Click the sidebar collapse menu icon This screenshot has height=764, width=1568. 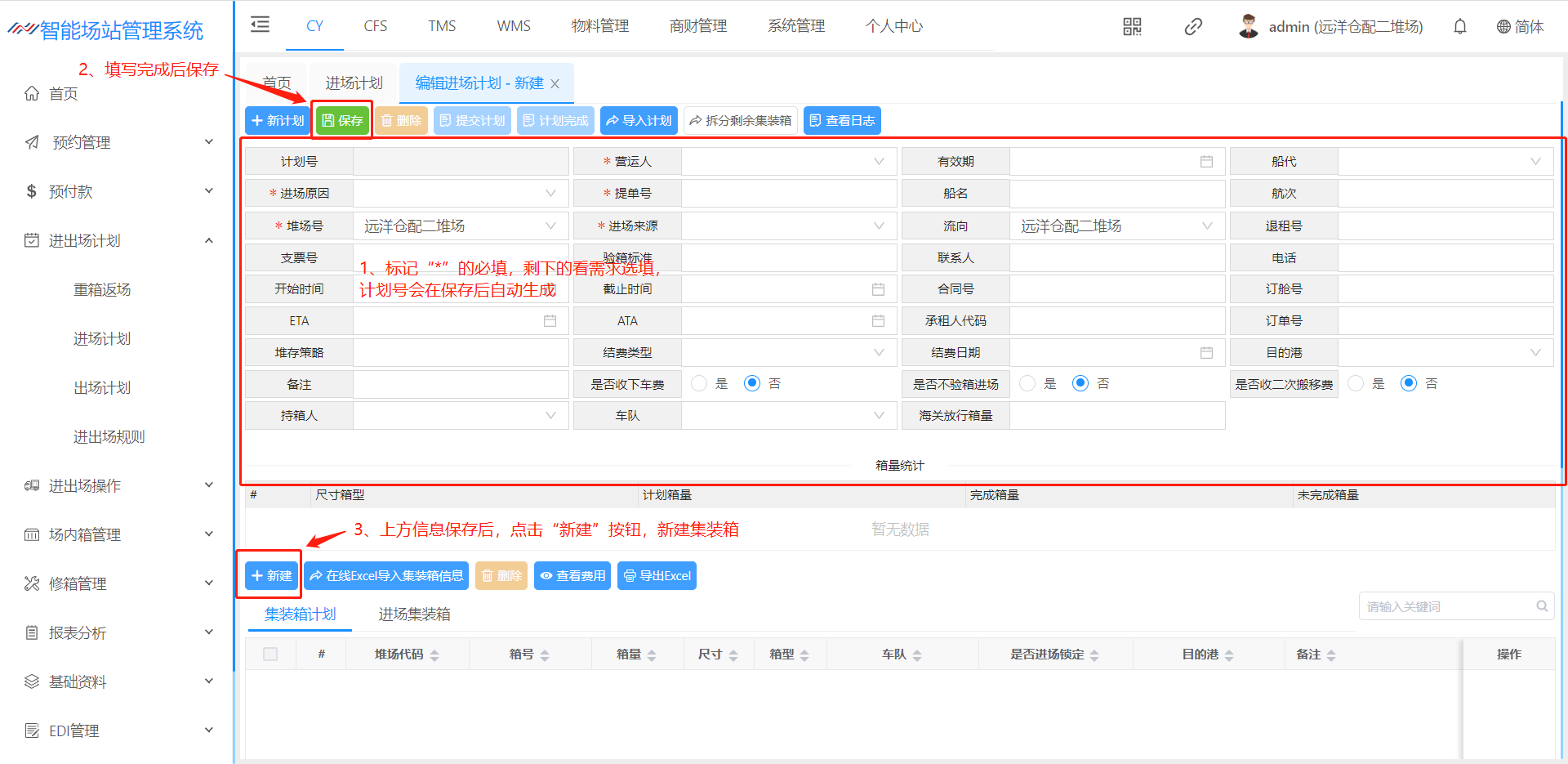click(260, 25)
